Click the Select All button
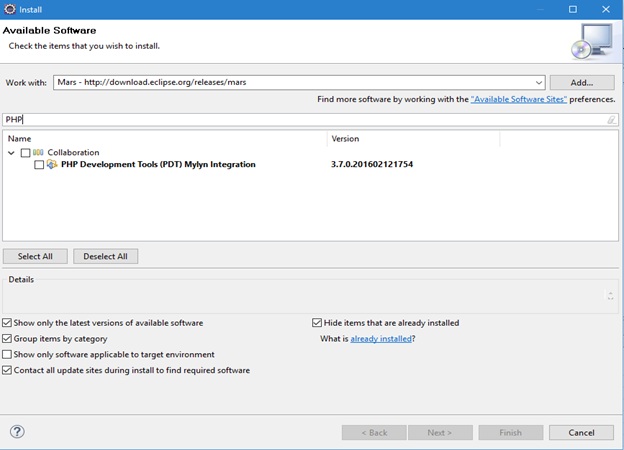 tap(35, 256)
